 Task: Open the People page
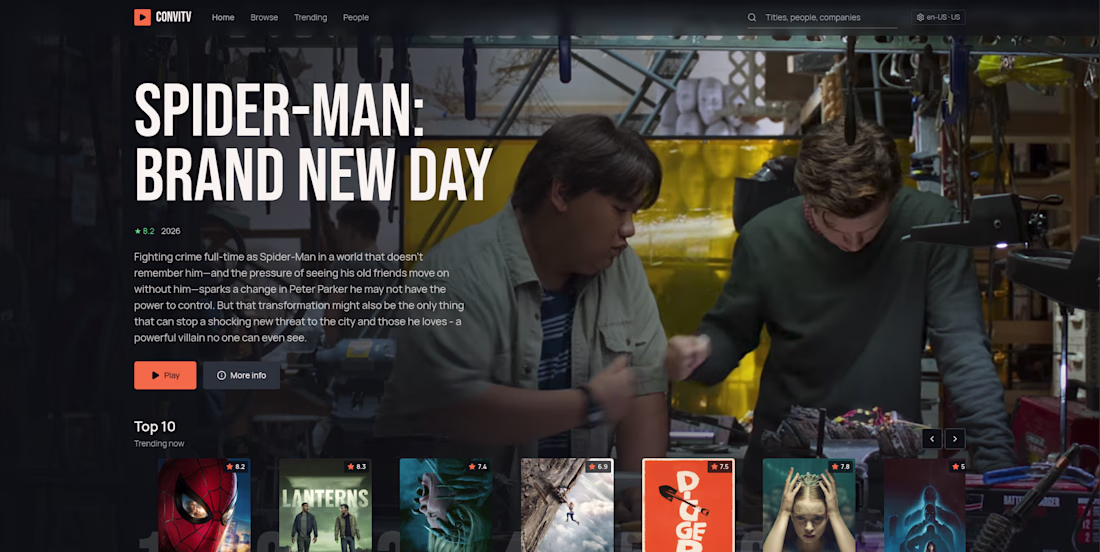pos(356,18)
